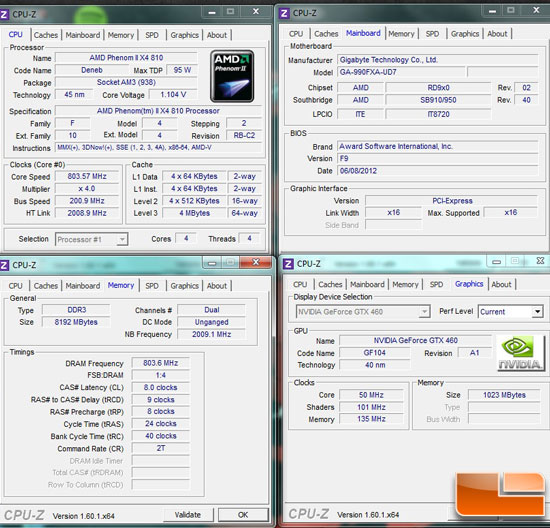Viewport: 550px width, 528px height.
Task: Click the Core Voltage 1.104 V value
Action: tap(173, 95)
